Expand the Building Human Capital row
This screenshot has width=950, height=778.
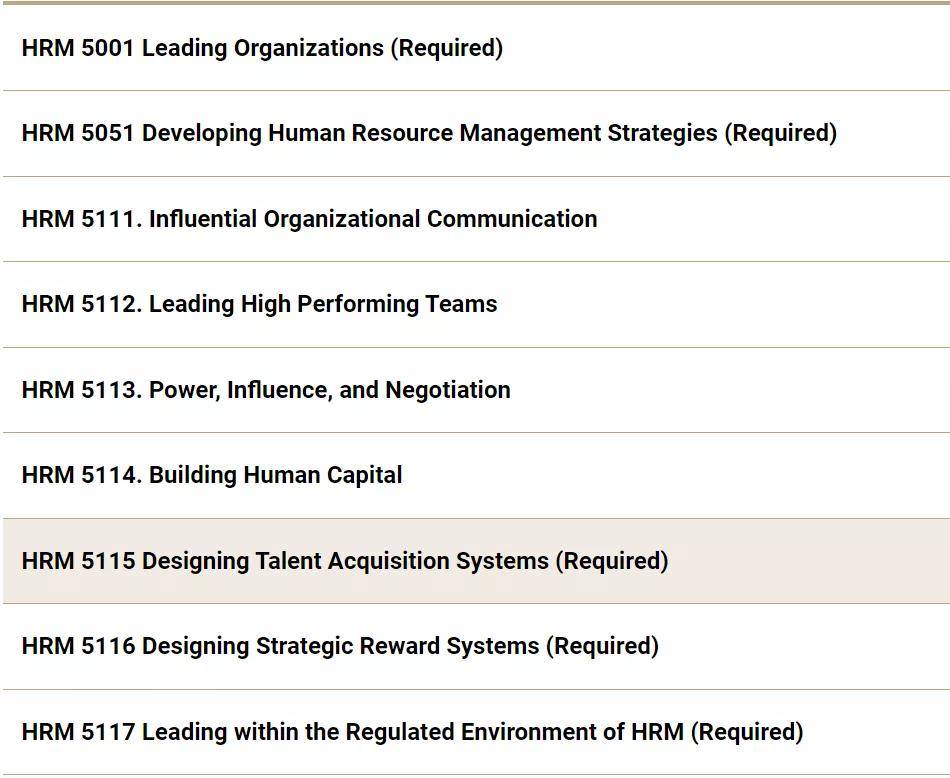click(476, 476)
